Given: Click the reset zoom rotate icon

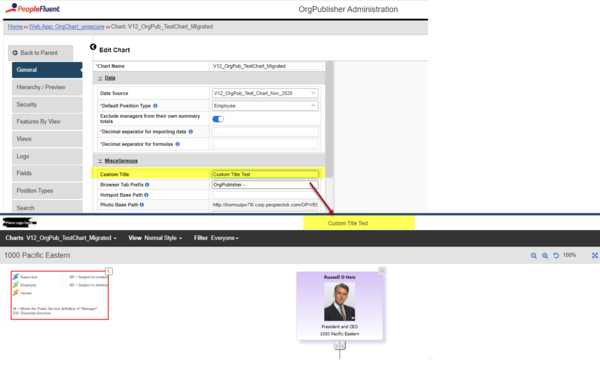Looking at the screenshot, I should pyautogui.click(x=556, y=256).
